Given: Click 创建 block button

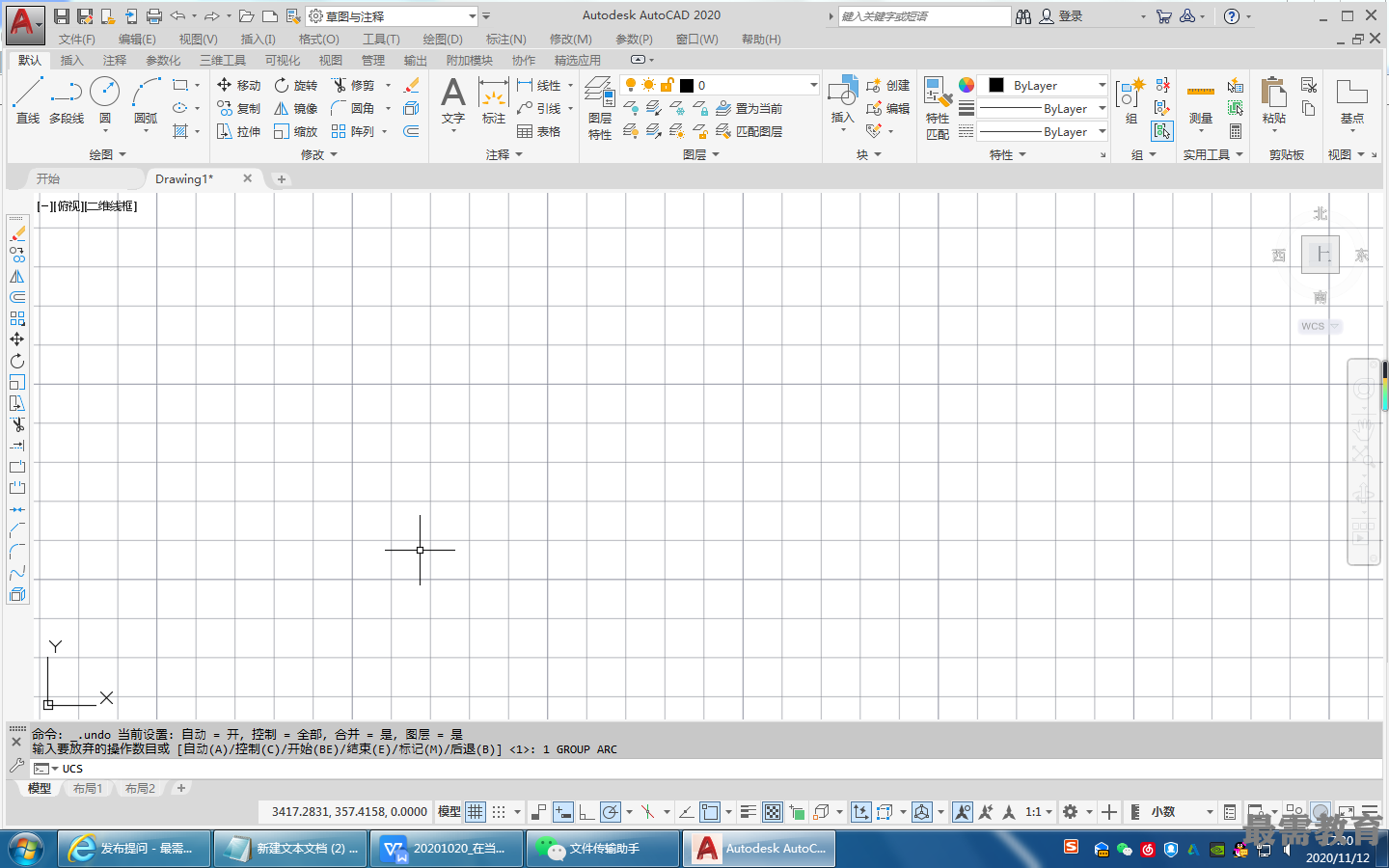Looking at the screenshot, I should point(888,85).
